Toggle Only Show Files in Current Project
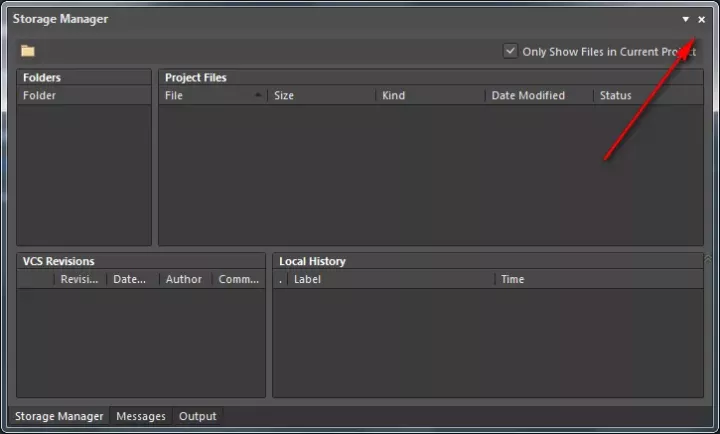Viewport: 720px width, 434px height. point(511,51)
